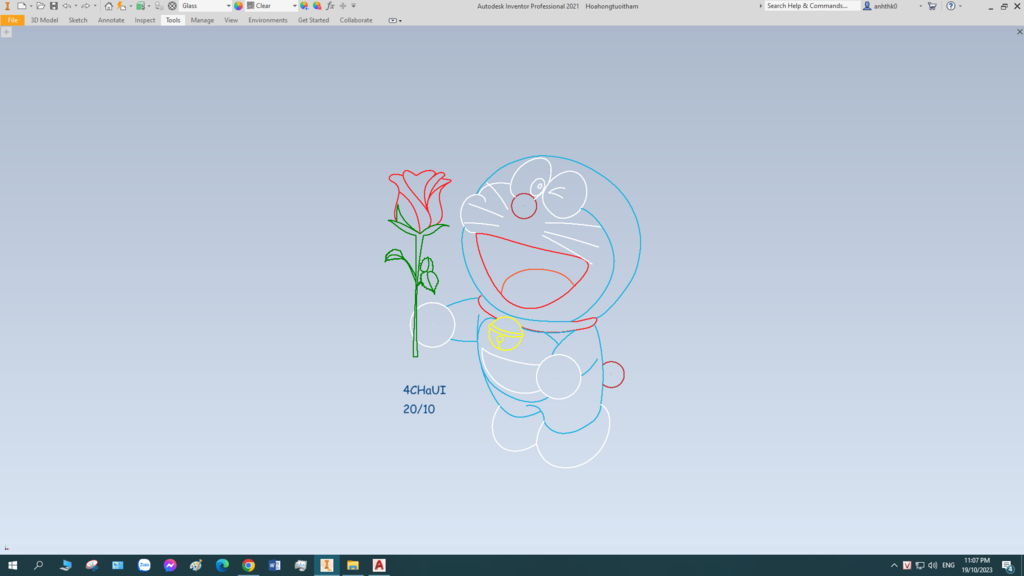Click the Inventor application logo icon
The image size is (1024, 576).
click(7, 6)
